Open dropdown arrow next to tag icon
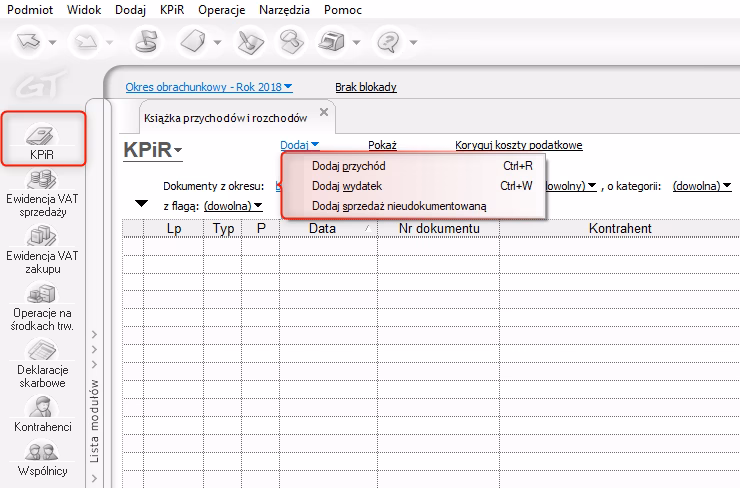The height and width of the screenshot is (488, 740). coord(217,42)
